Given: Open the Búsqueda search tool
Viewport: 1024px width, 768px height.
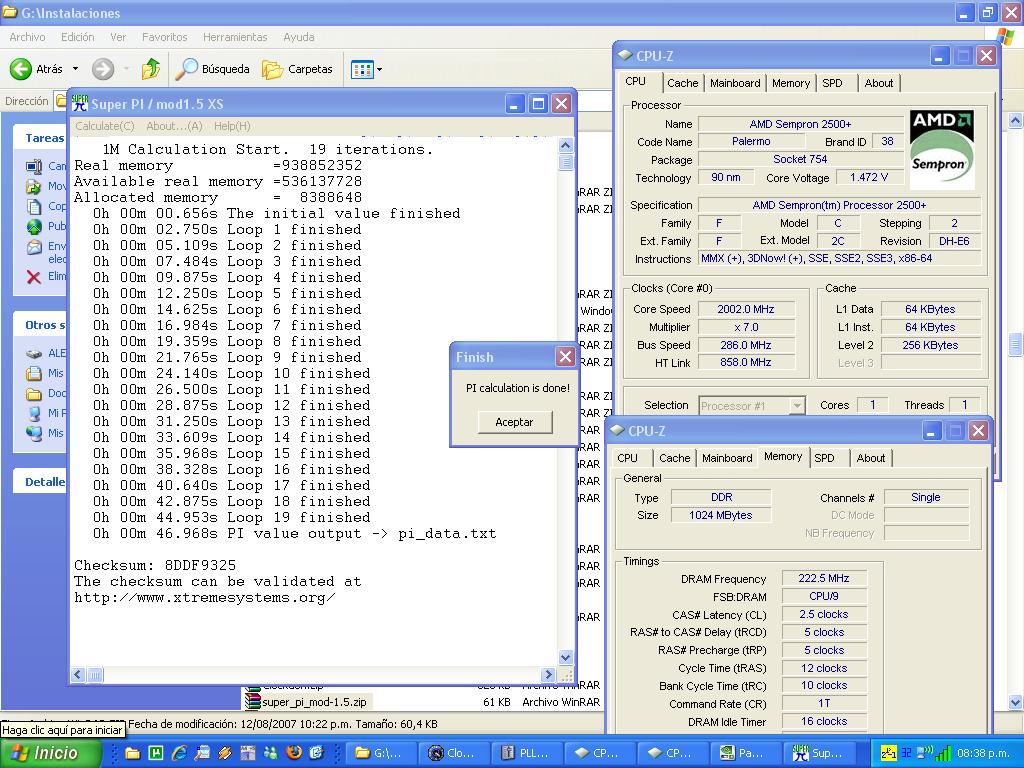Looking at the screenshot, I should point(212,69).
